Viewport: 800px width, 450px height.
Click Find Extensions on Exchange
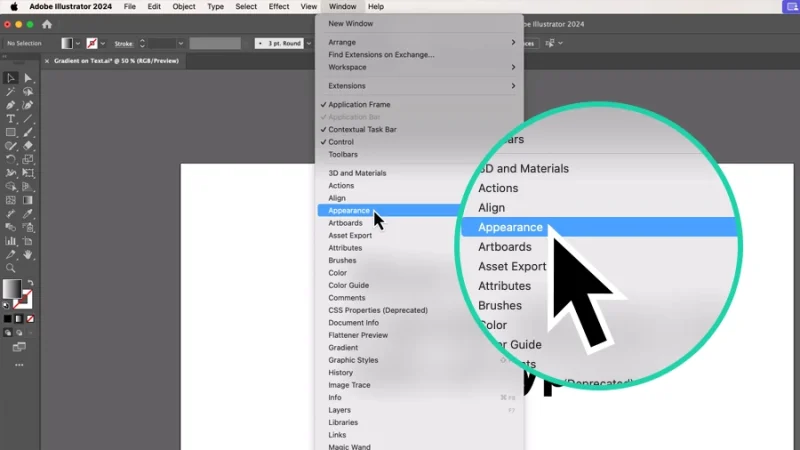click(x=381, y=54)
